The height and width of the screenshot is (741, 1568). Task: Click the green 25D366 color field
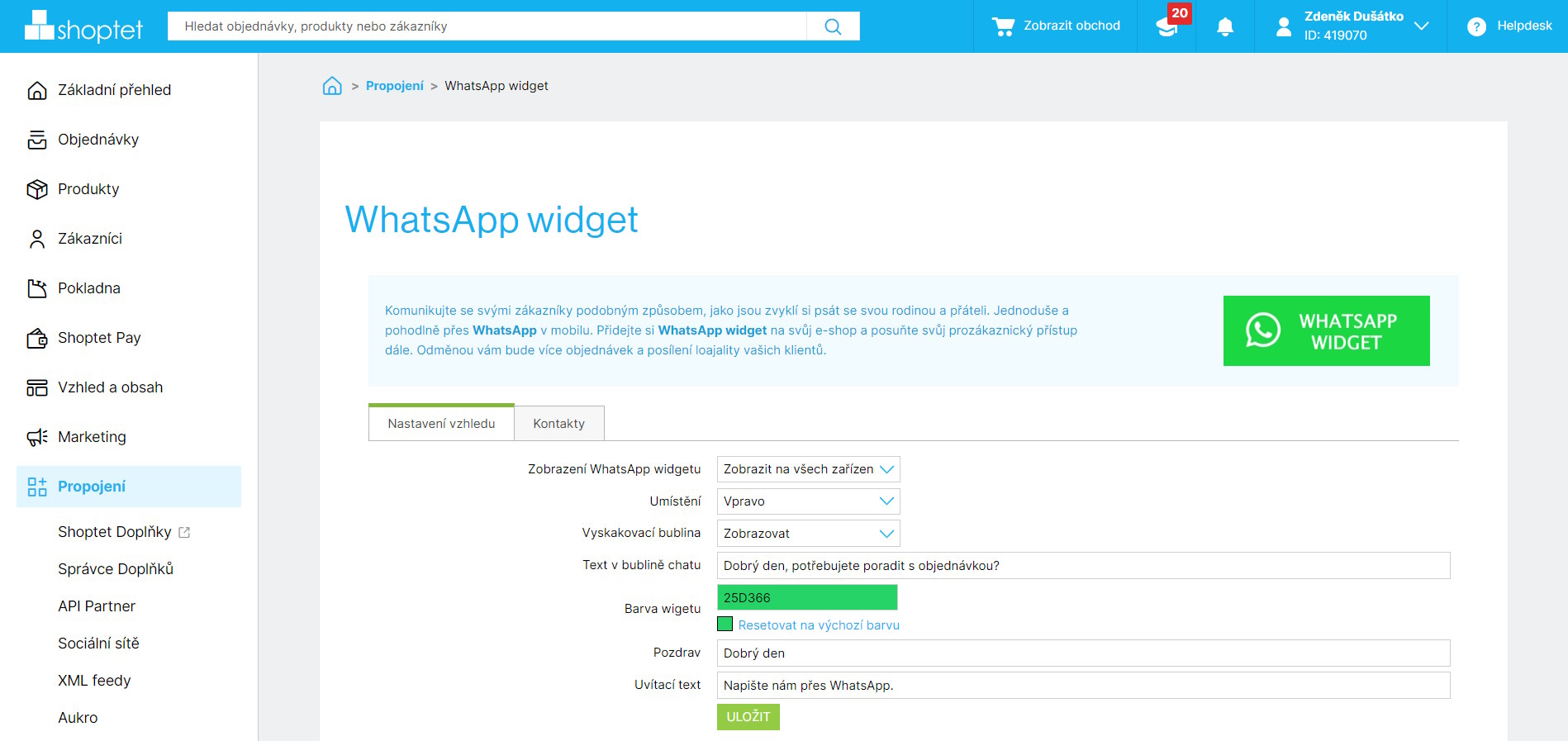click(807, 597)
